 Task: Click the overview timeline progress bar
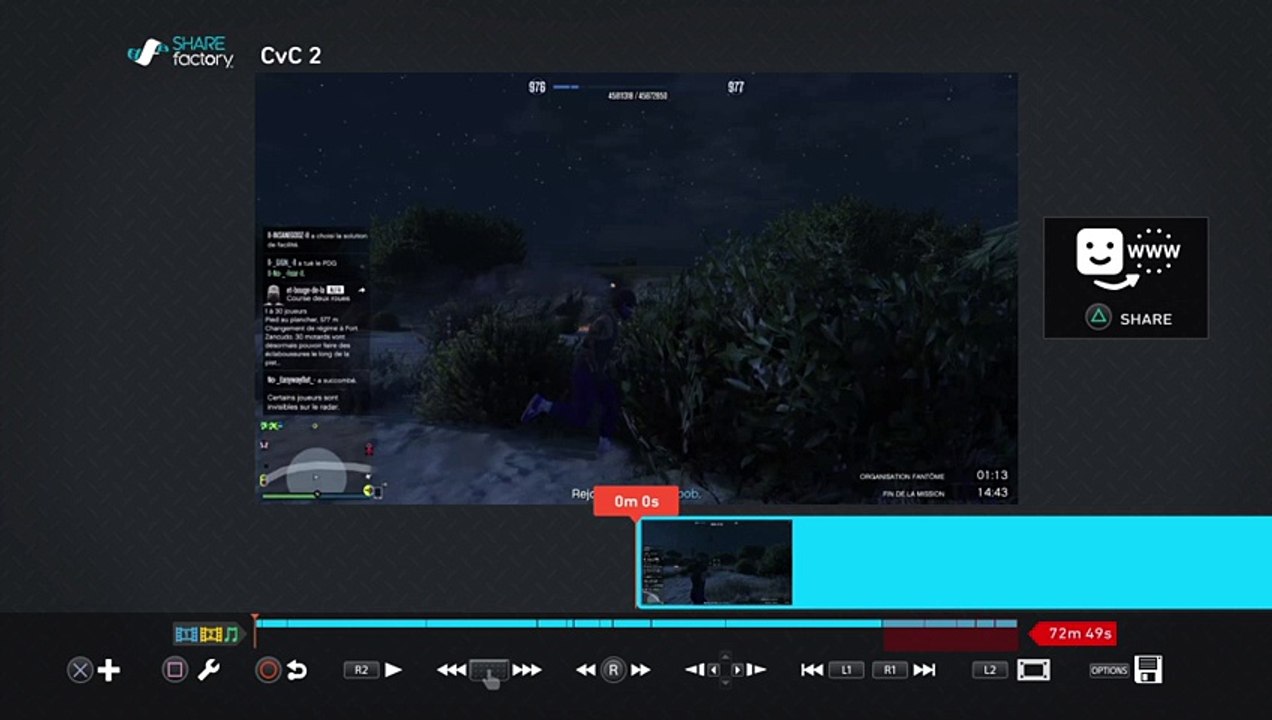636,623
